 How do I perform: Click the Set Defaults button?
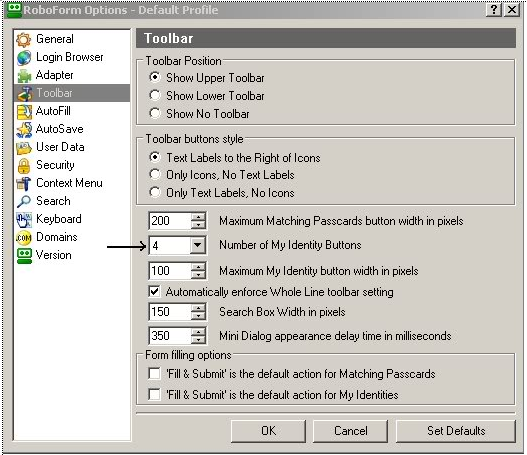[456, 431]
